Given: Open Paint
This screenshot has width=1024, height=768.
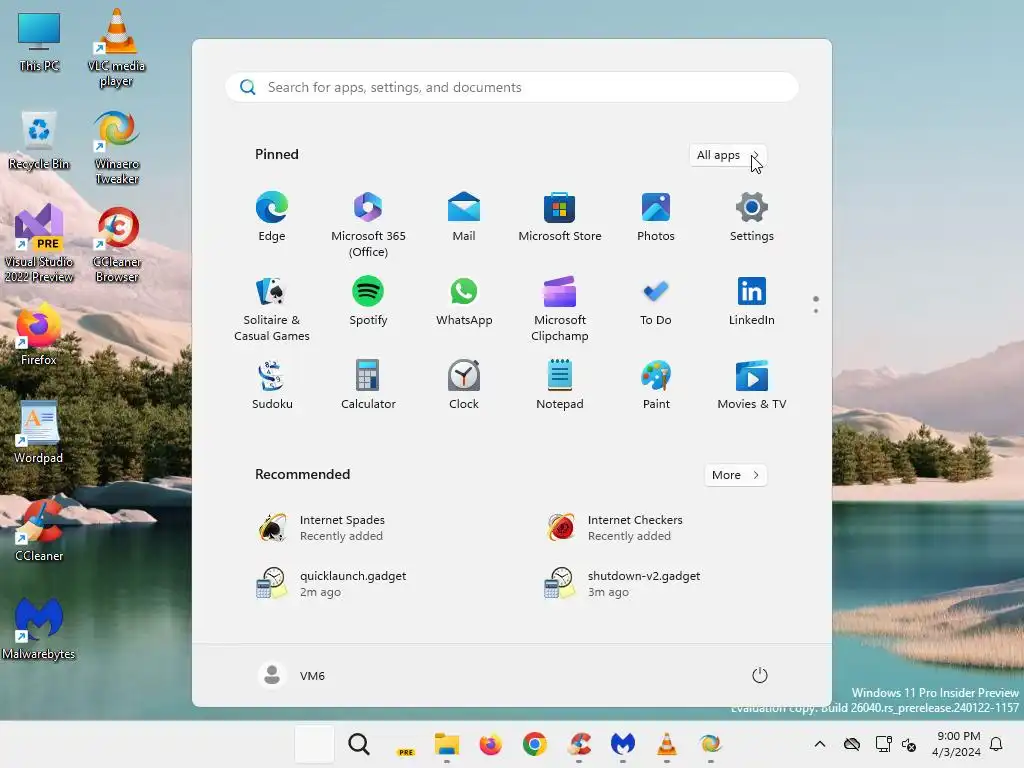Looking at the screenshot, I should pos(656,385).
